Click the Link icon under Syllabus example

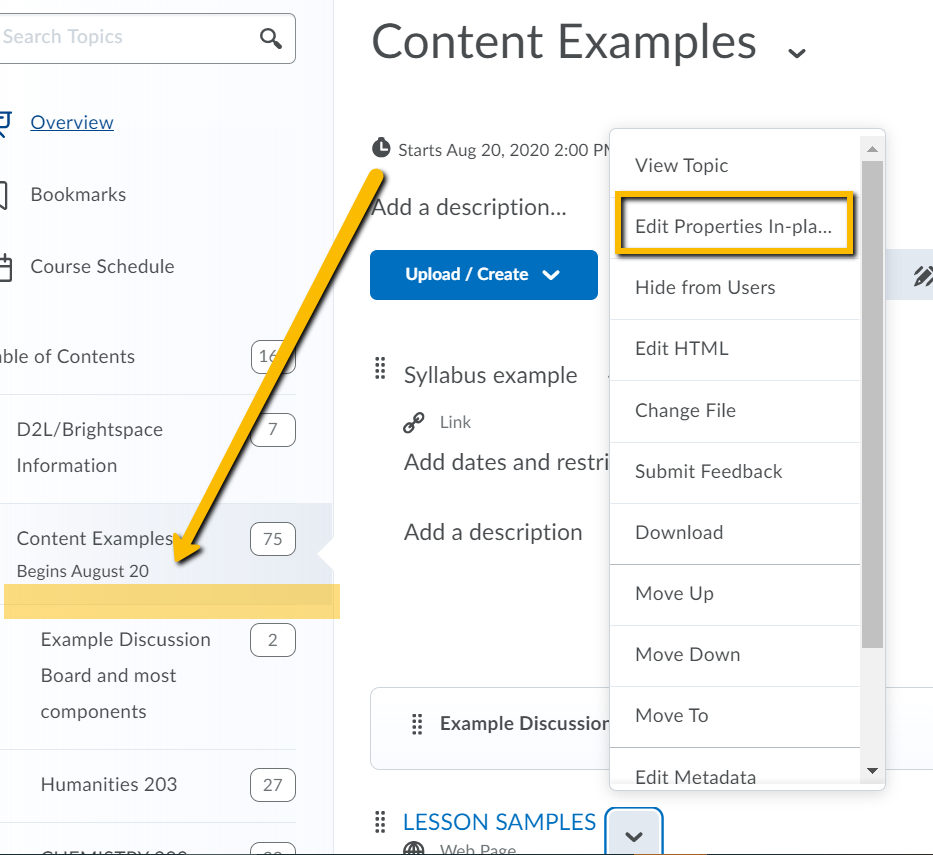point(413,421)
